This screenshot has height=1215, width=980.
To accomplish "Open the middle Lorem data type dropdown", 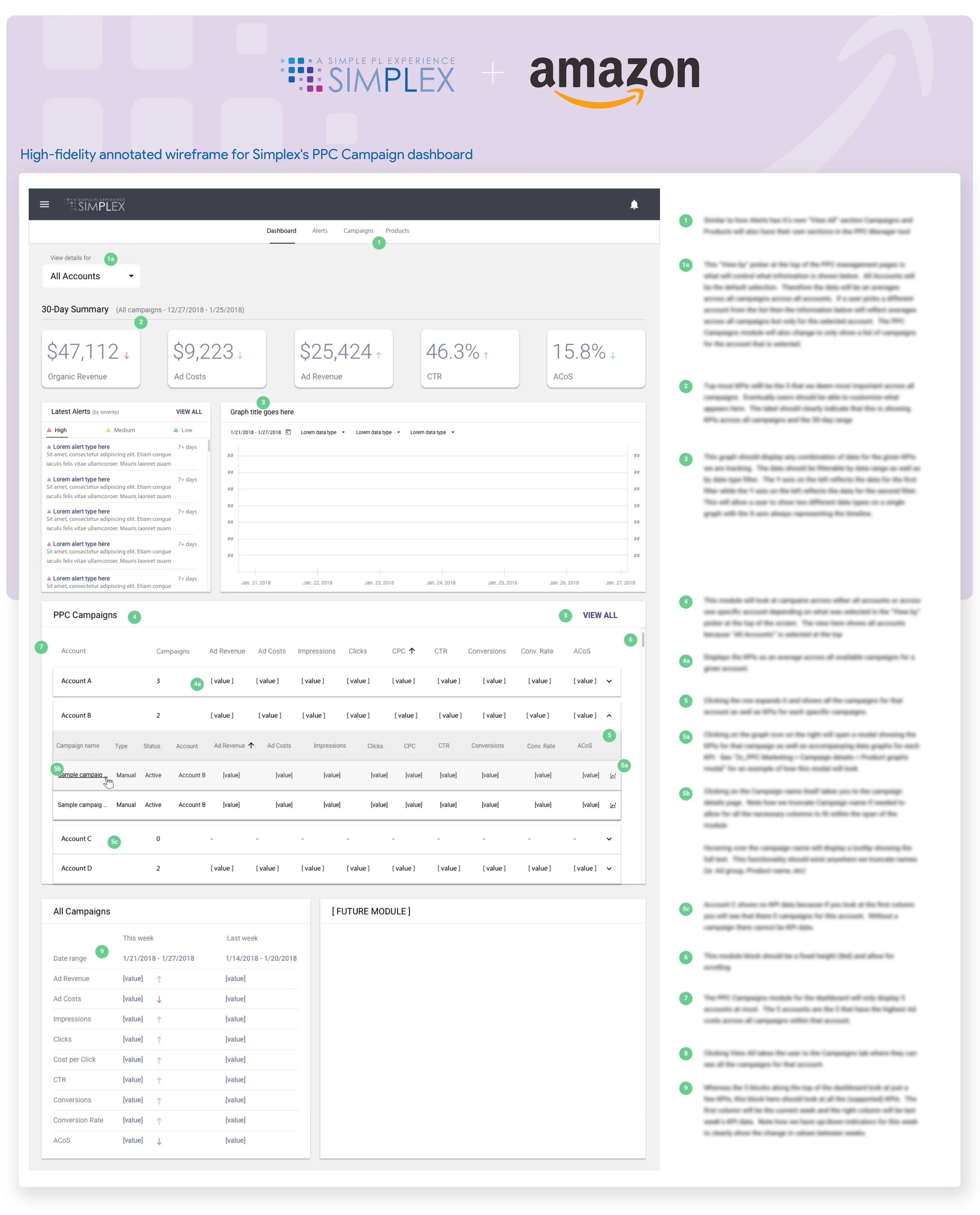I will pos(377,432).
